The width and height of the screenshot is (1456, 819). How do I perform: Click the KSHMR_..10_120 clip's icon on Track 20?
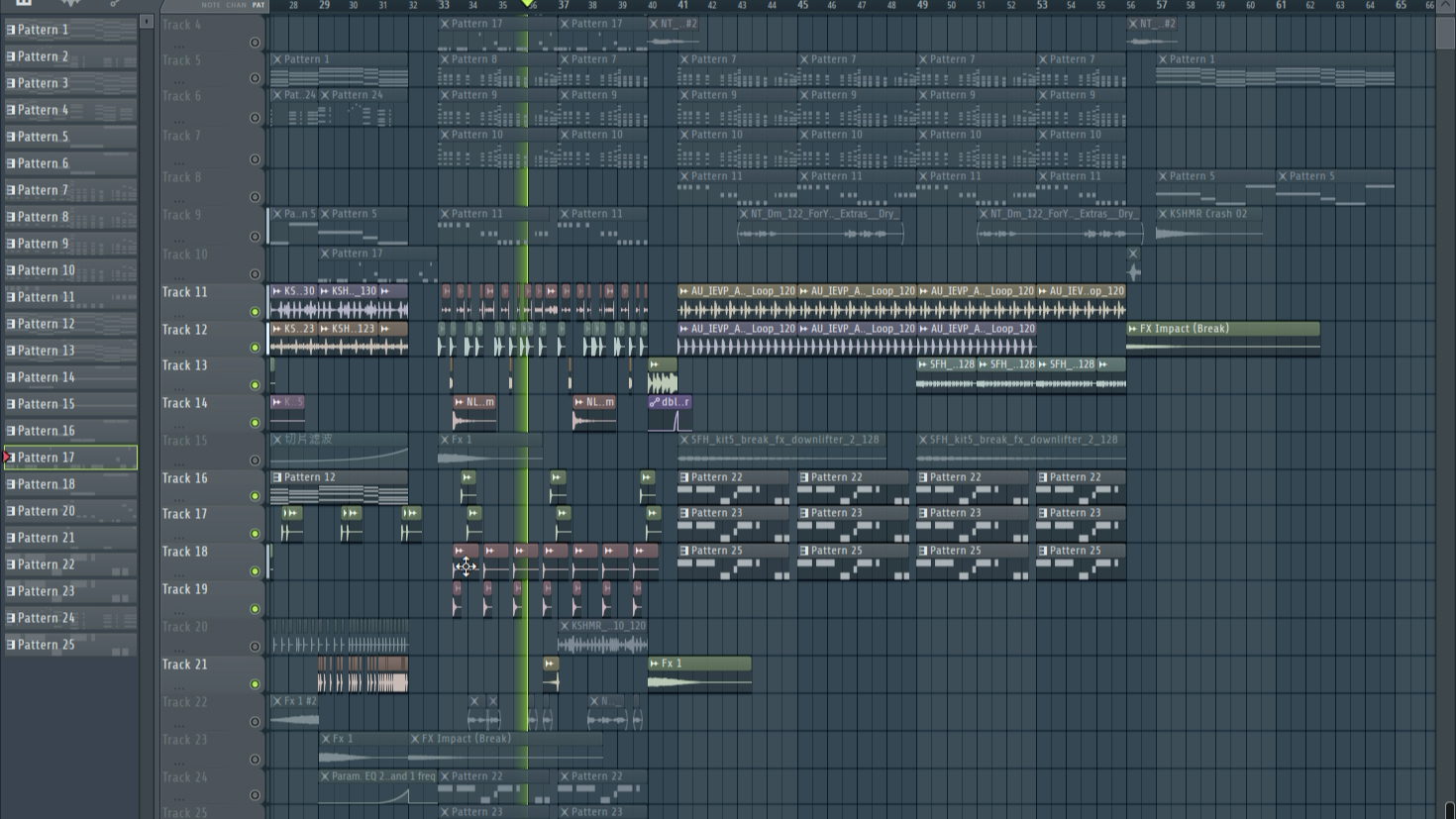[565, 626]
